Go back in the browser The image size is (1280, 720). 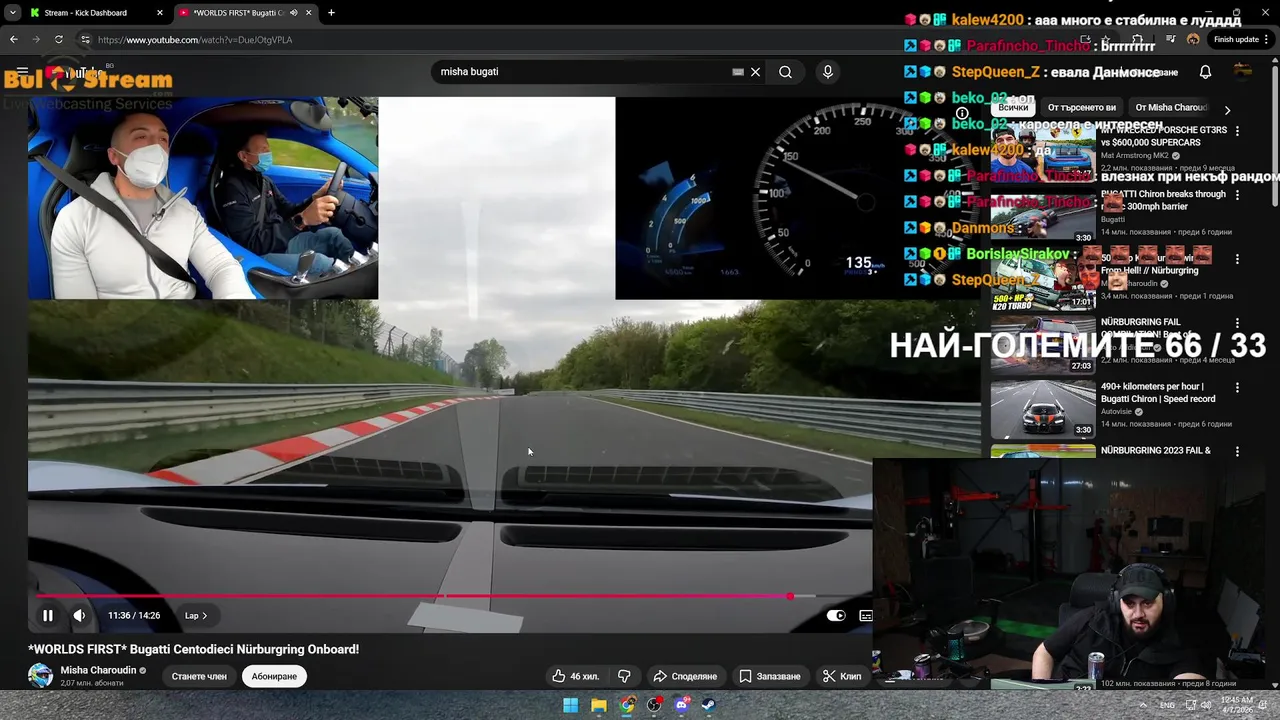click(13, 40)
